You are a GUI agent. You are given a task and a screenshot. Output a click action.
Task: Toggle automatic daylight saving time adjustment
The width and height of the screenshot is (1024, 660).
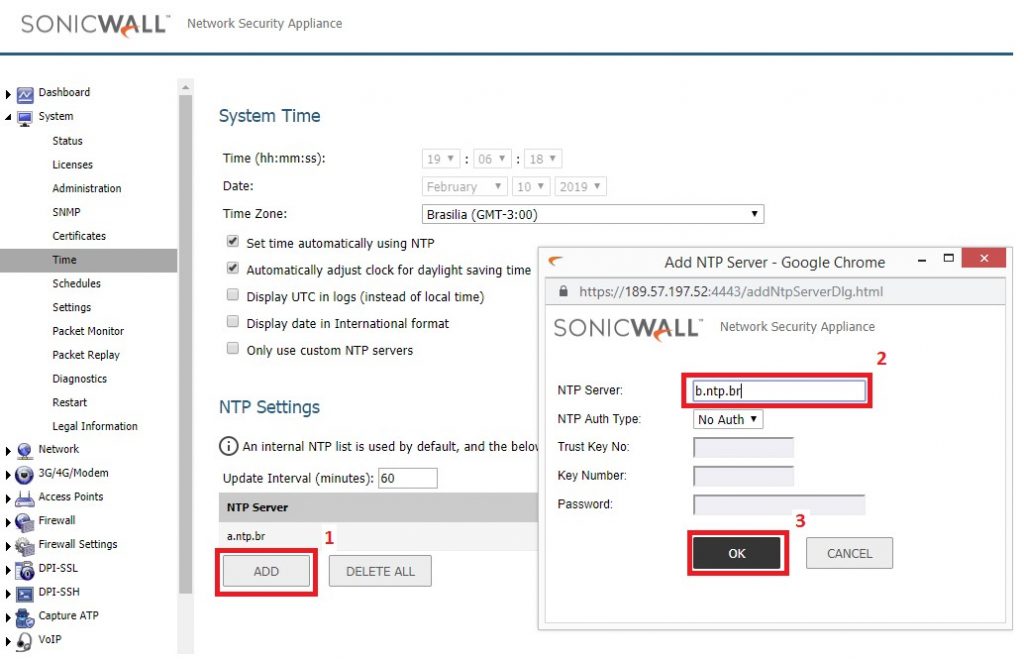(x=232, y=268)
